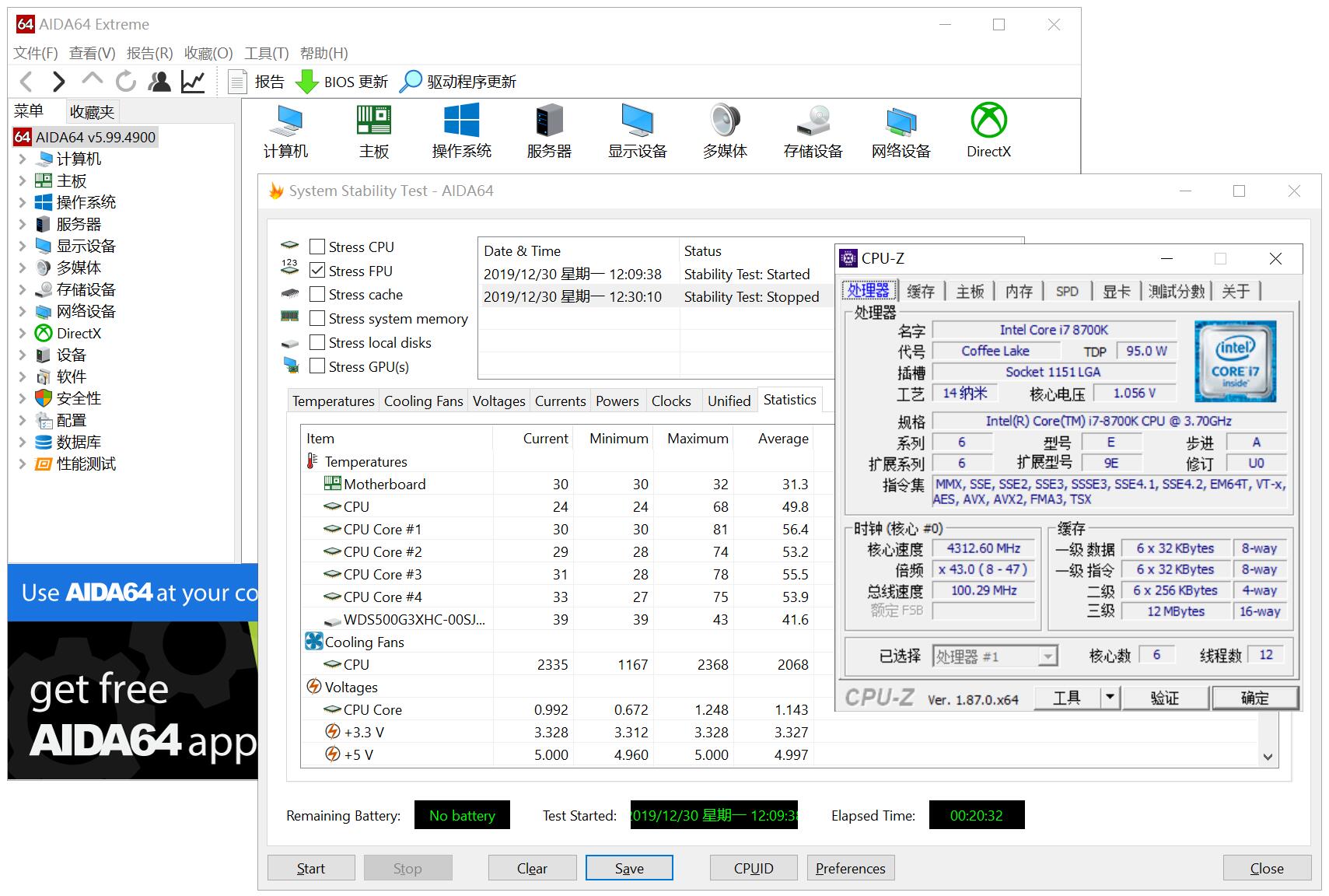Click the AIDA64 Extreme title bar icon
Screen dimensions: 1329x896
point(26,24)
